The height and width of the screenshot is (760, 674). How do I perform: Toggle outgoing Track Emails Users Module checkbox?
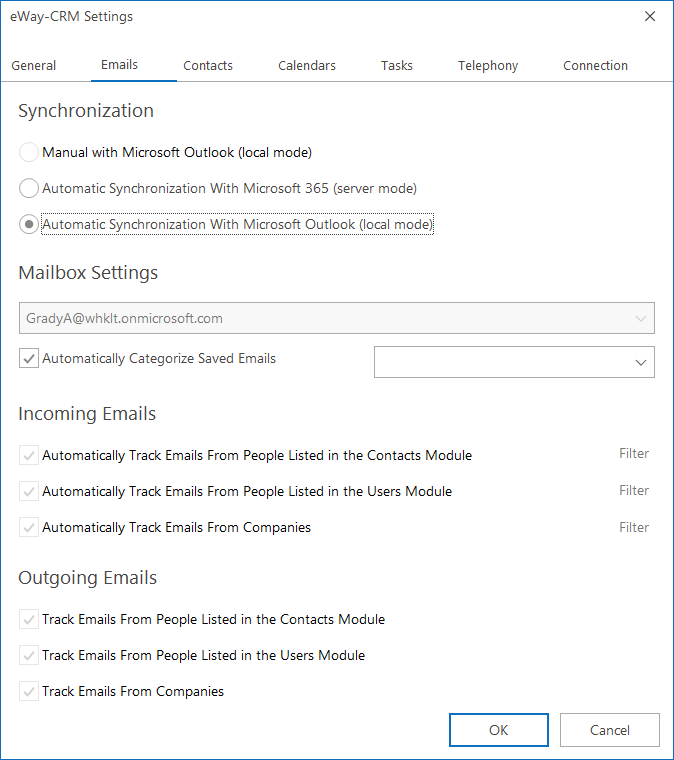29,655
